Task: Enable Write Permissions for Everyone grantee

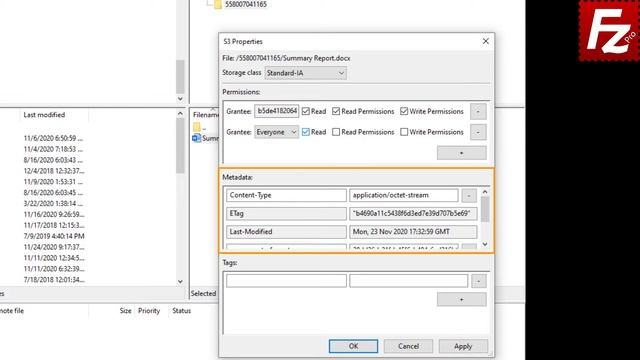Action: [404, 132]
